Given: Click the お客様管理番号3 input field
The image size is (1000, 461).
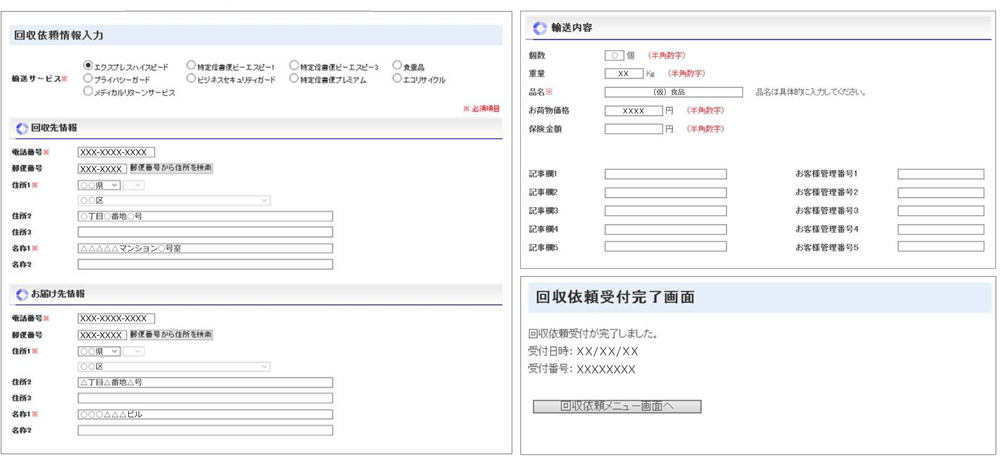Looking at the screenshot, I should pos(941,210).
